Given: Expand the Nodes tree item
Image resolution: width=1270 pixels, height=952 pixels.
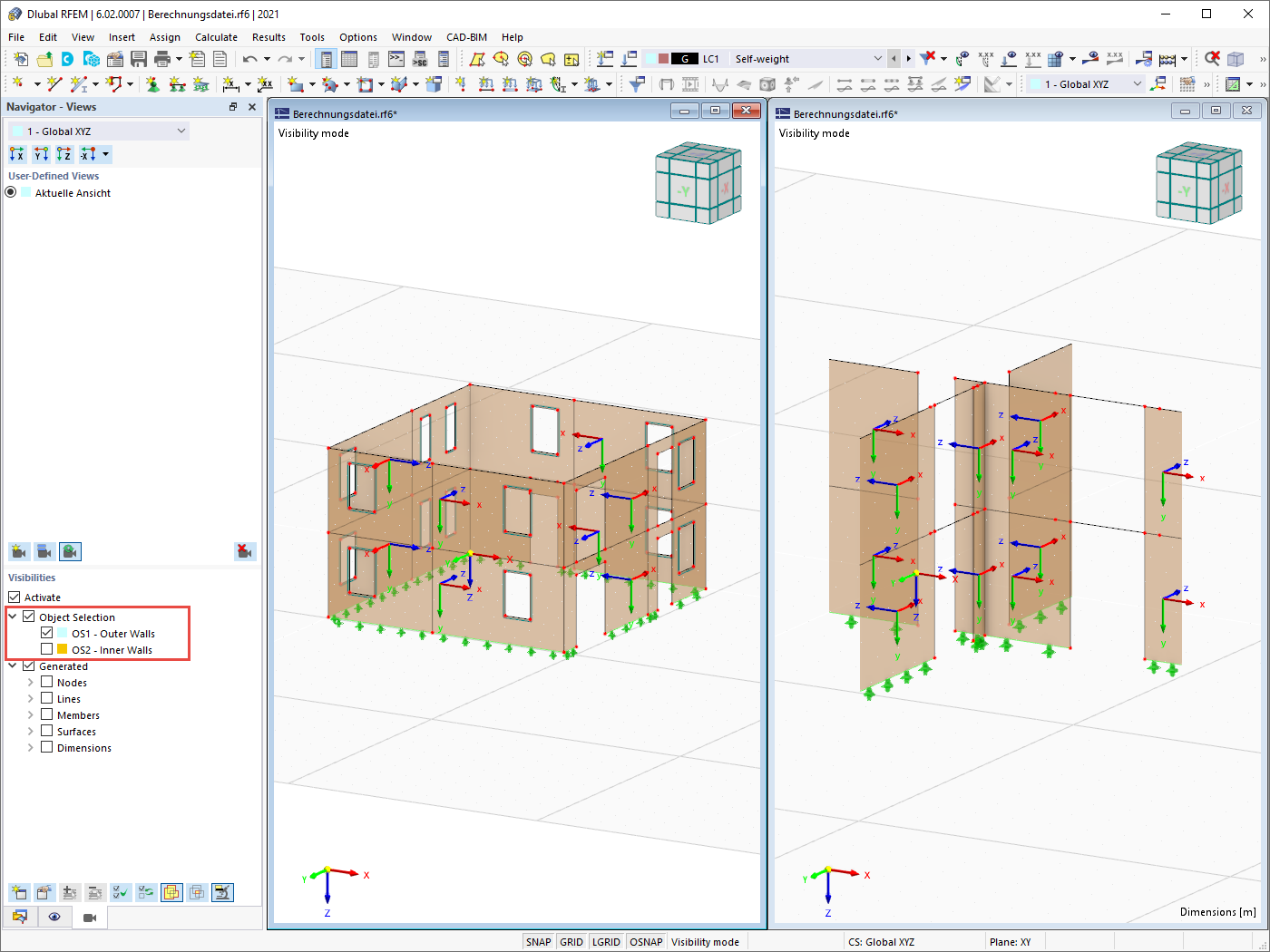Looking at the screenshot, I should tap(30, 683).
